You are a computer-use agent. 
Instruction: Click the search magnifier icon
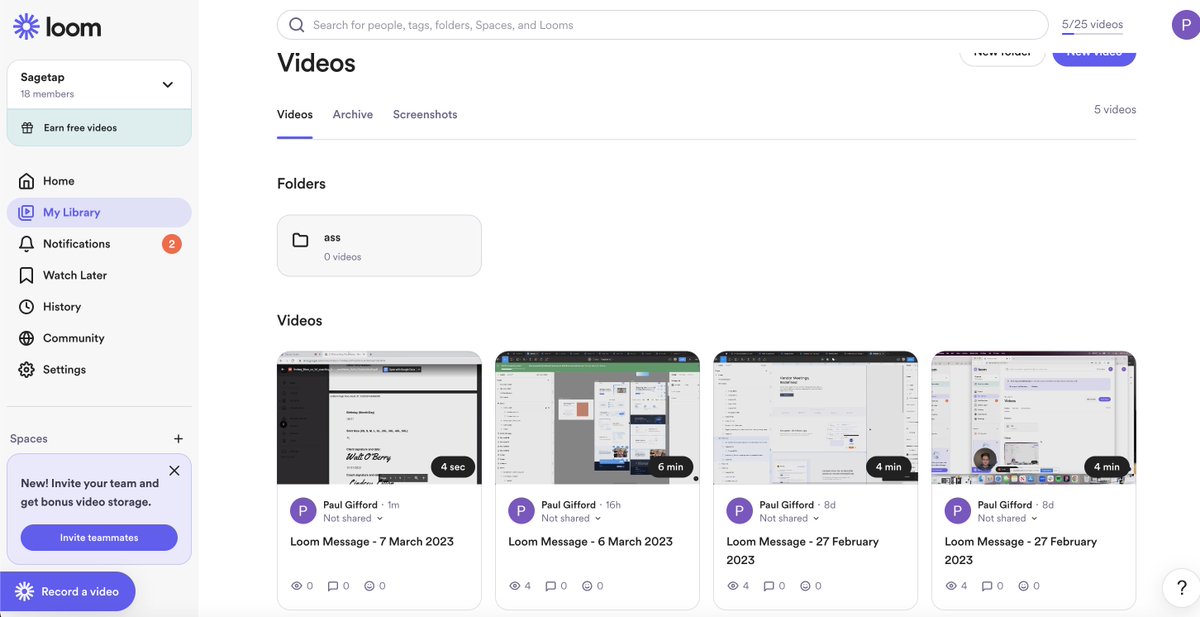pos(296,25)
